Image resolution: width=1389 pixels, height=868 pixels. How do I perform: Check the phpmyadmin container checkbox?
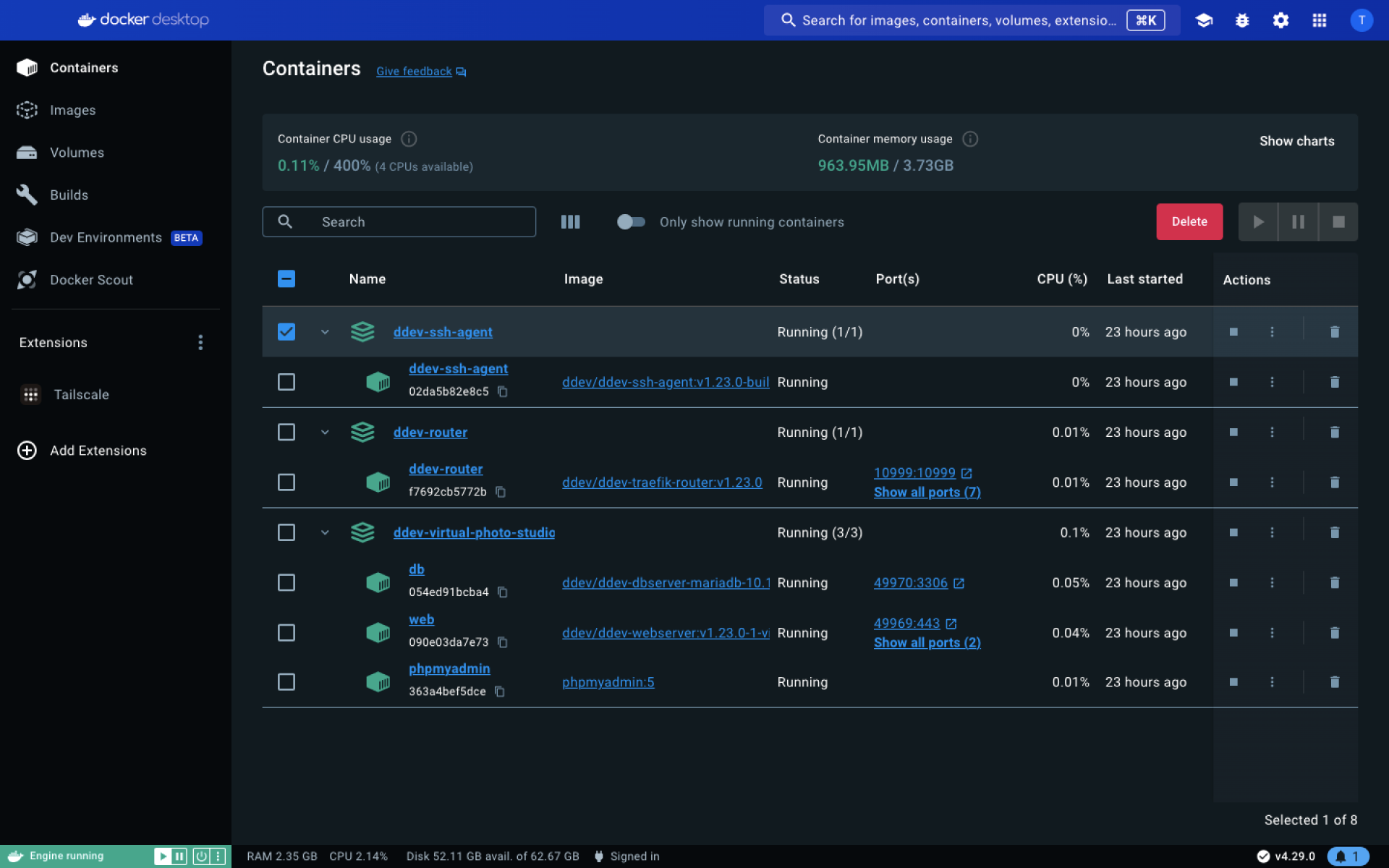286,682
